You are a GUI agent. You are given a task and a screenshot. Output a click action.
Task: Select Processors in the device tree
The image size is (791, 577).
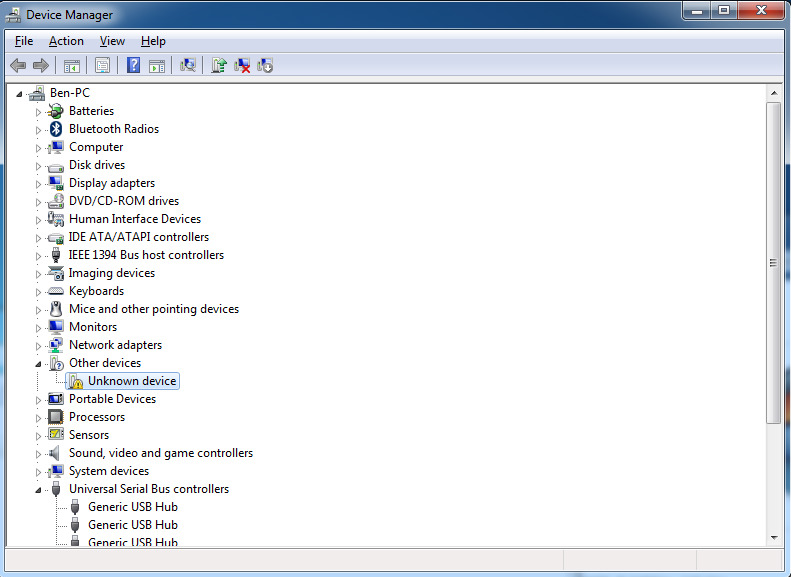point(96,417)
